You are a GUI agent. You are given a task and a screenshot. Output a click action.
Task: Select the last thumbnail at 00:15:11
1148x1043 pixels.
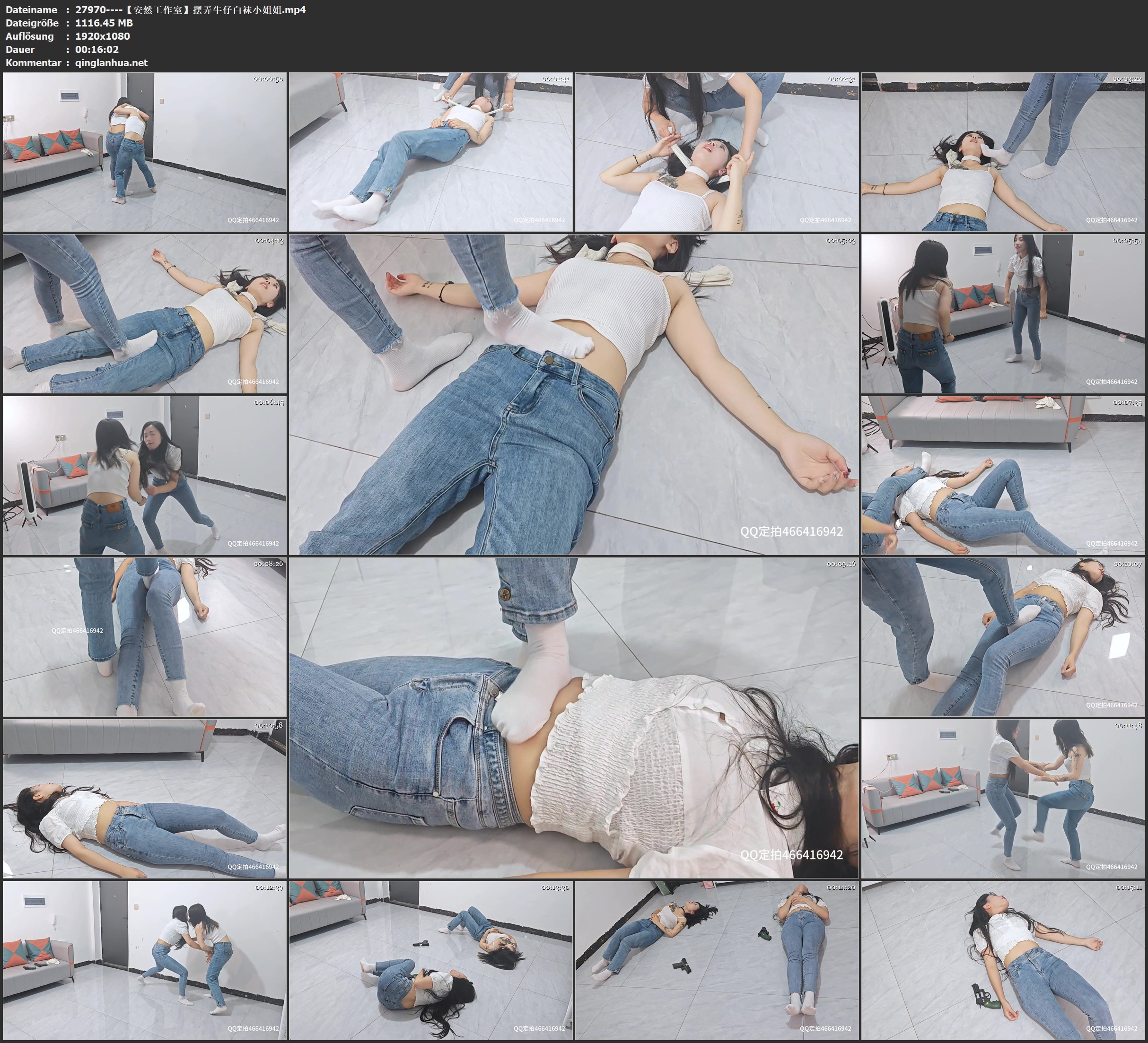point(1002,960)
